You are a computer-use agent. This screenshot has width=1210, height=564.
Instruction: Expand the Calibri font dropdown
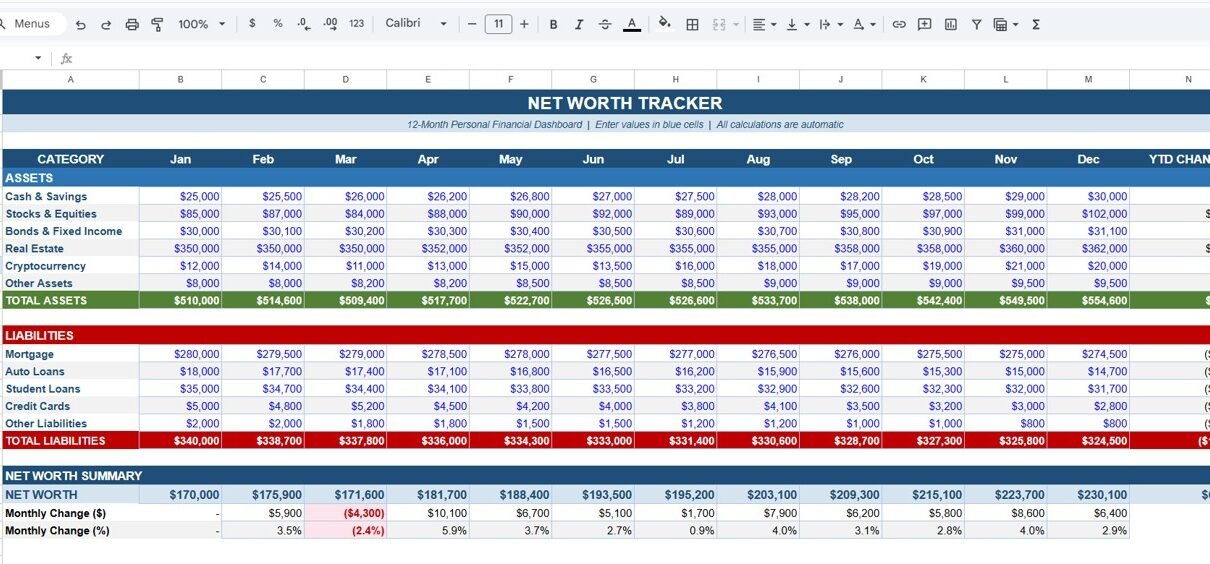[416, 24]
